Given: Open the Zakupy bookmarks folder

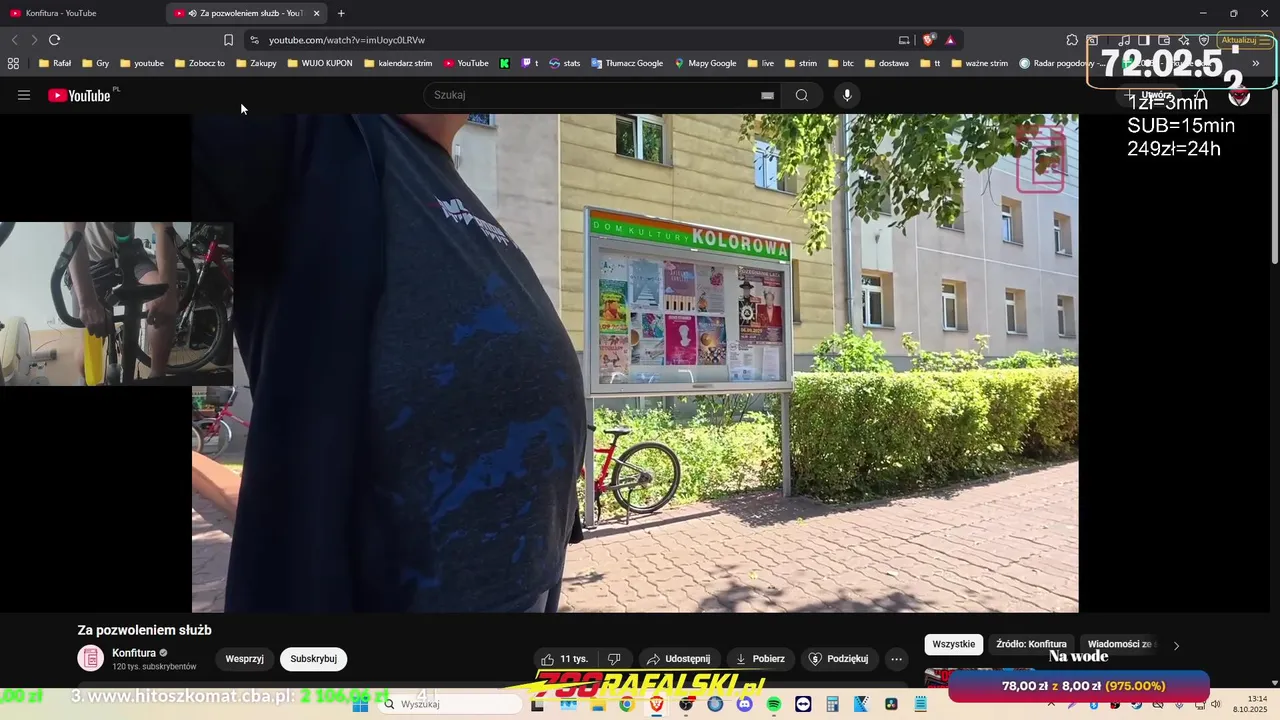Looking at the screenshot, I should (256, 63).
